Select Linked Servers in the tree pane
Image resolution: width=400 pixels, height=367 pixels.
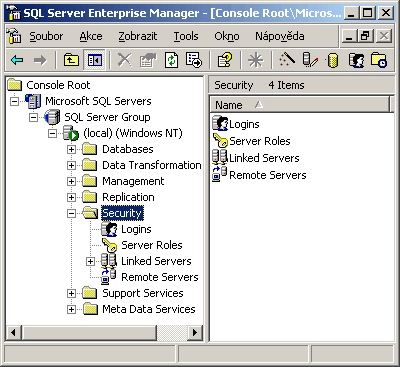pos(156,261)
